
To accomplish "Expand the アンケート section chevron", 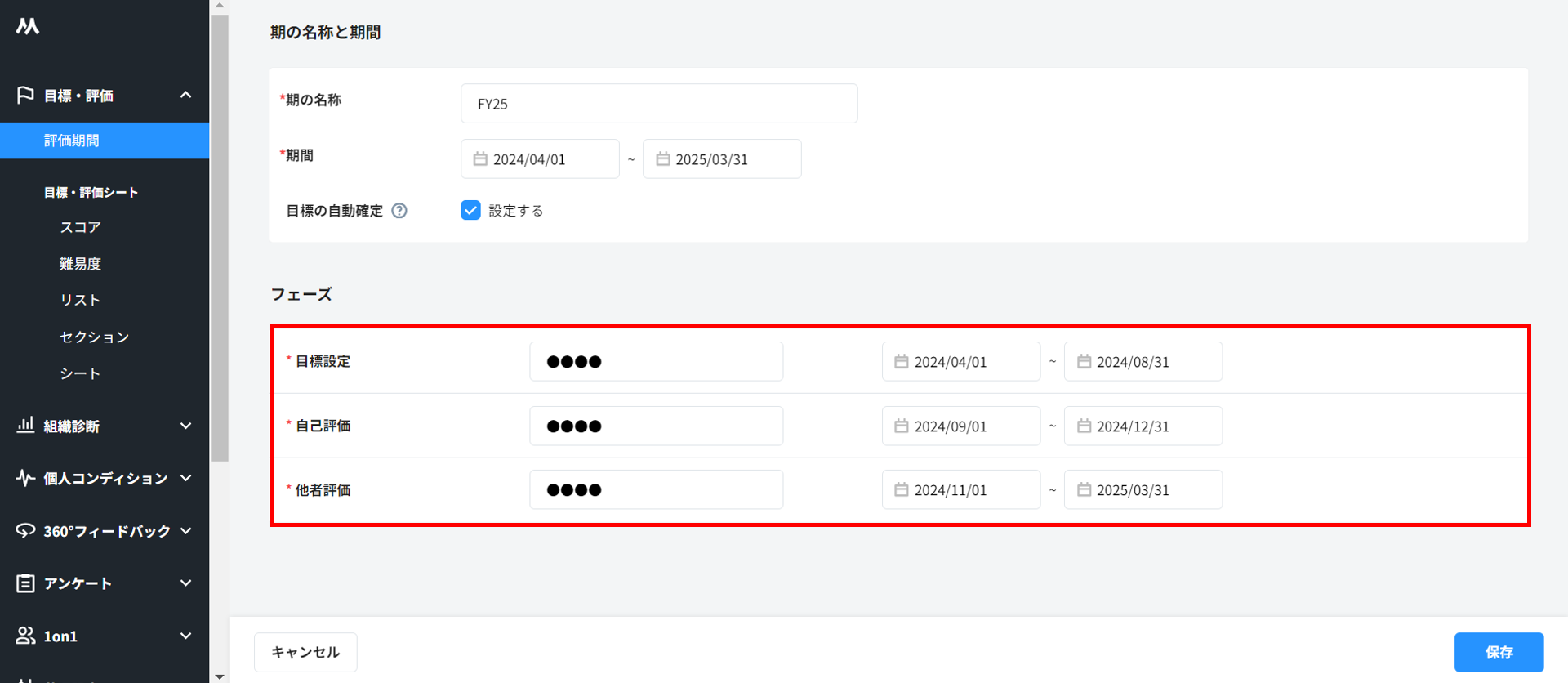I will click(186, 583).
